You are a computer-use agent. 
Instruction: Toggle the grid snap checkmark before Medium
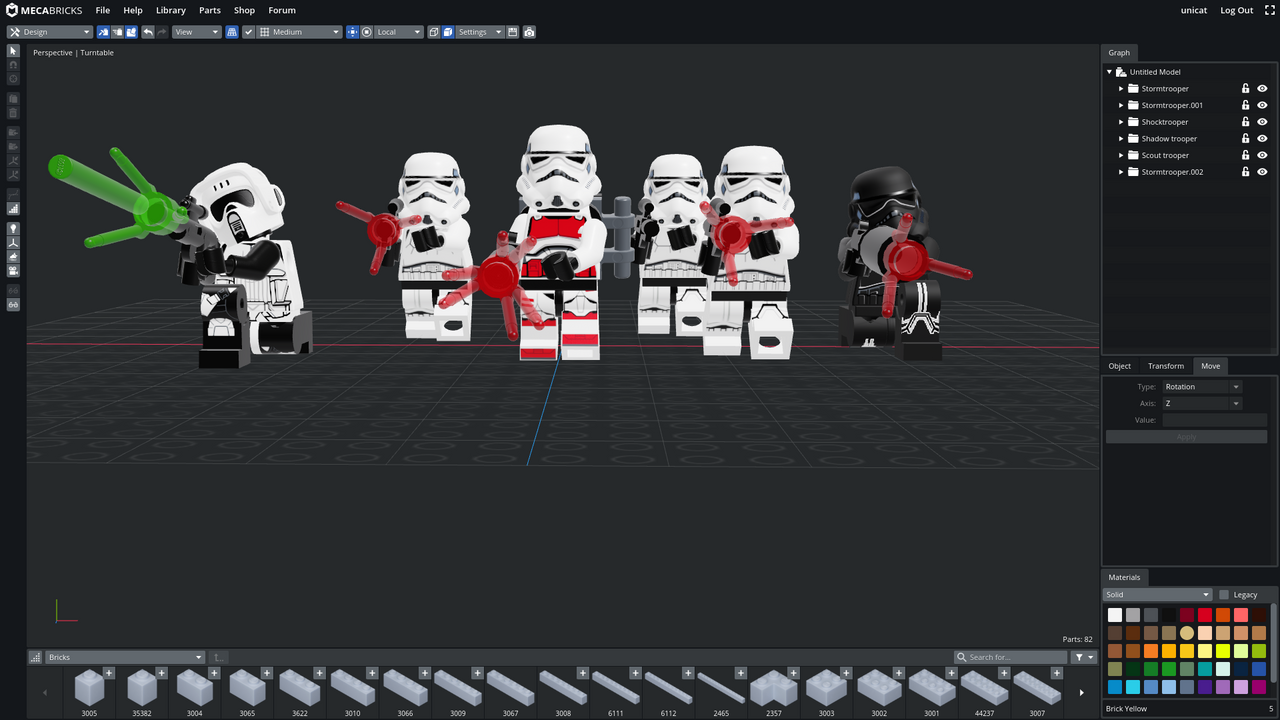coord(249,32)
